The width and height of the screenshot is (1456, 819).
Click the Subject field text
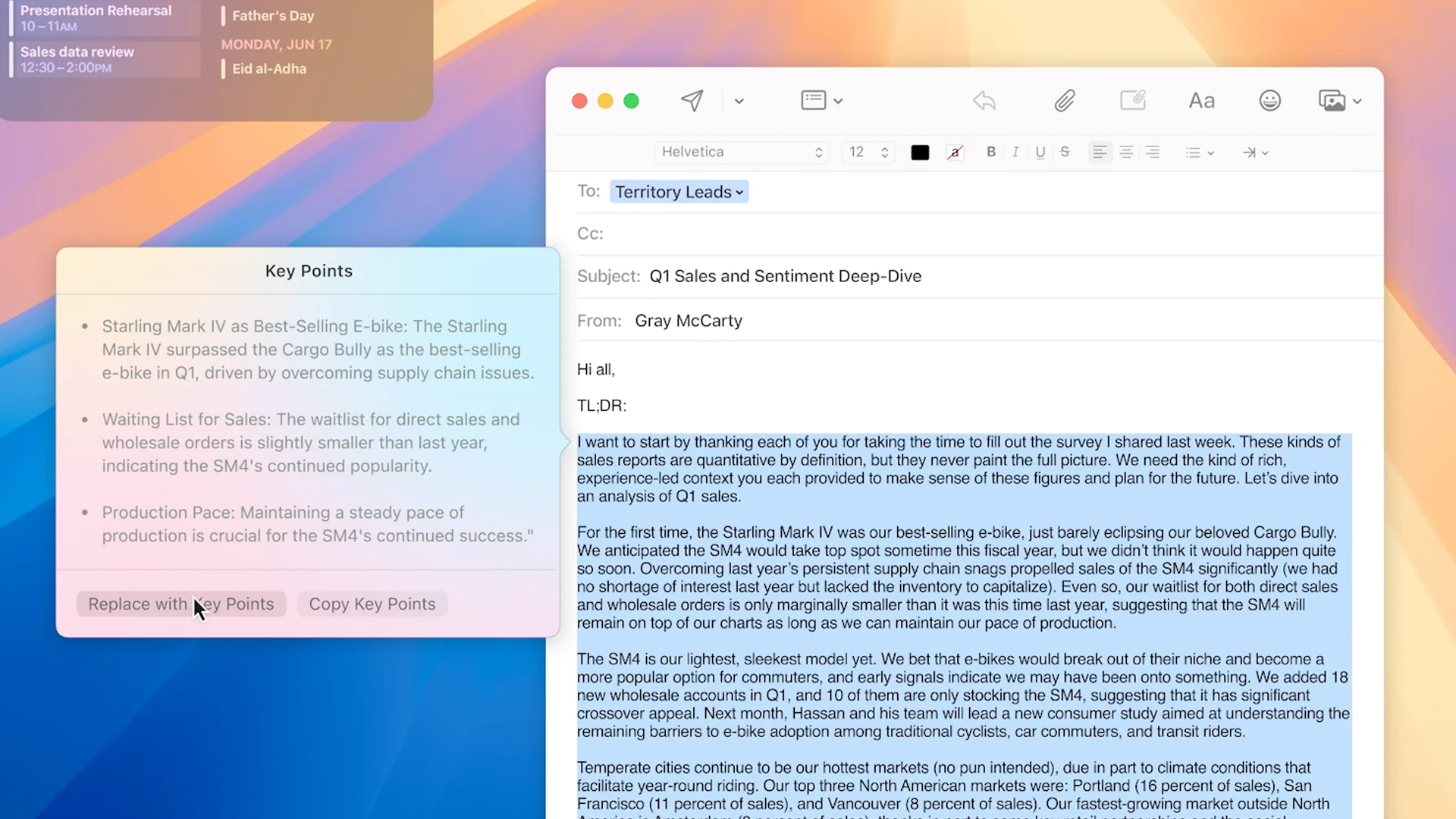786,276
